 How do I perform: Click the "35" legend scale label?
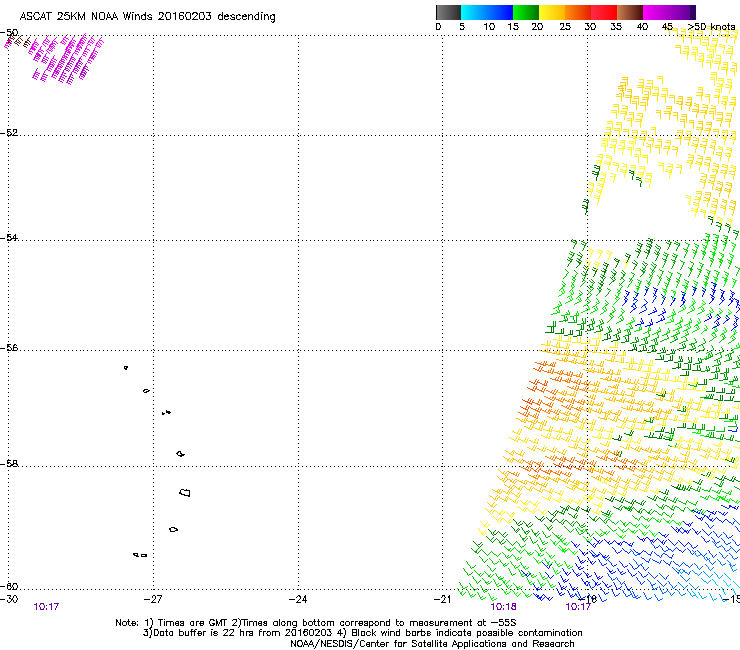pos(616,27)
